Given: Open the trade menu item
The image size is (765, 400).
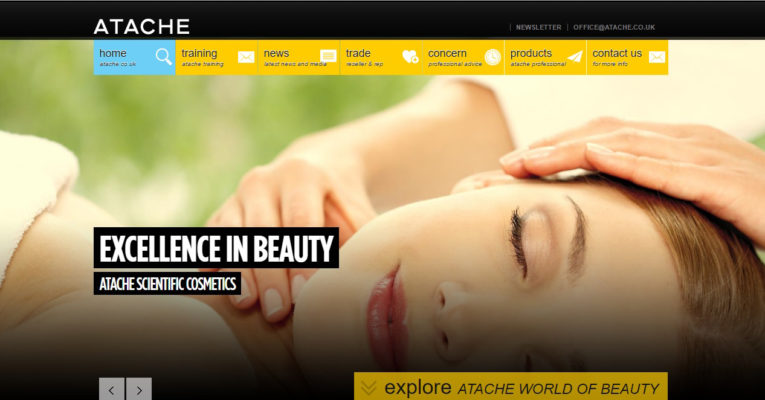Looking at the screenshot, I should pyautogui.click(x=381, y=57).
